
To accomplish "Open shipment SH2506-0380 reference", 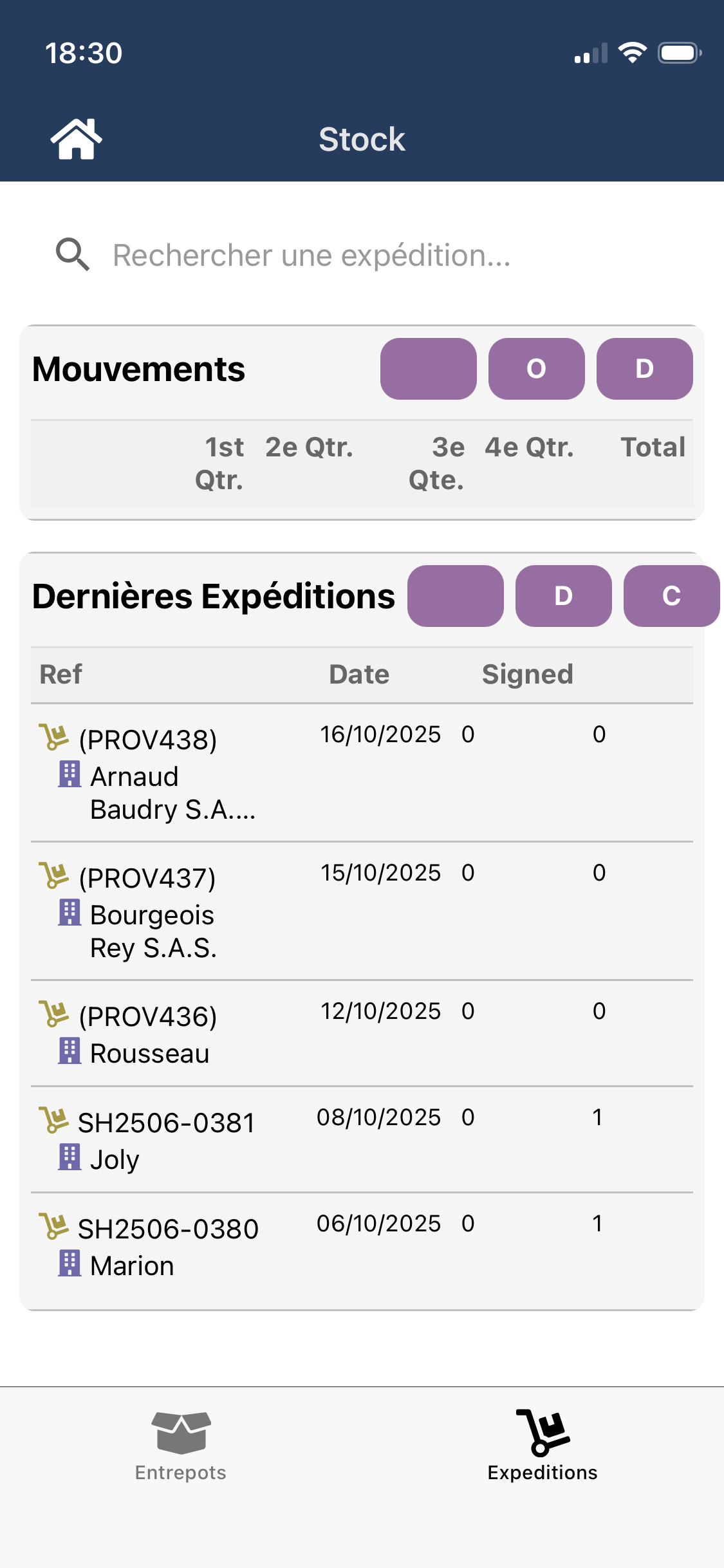I will tap(168, 1229).
